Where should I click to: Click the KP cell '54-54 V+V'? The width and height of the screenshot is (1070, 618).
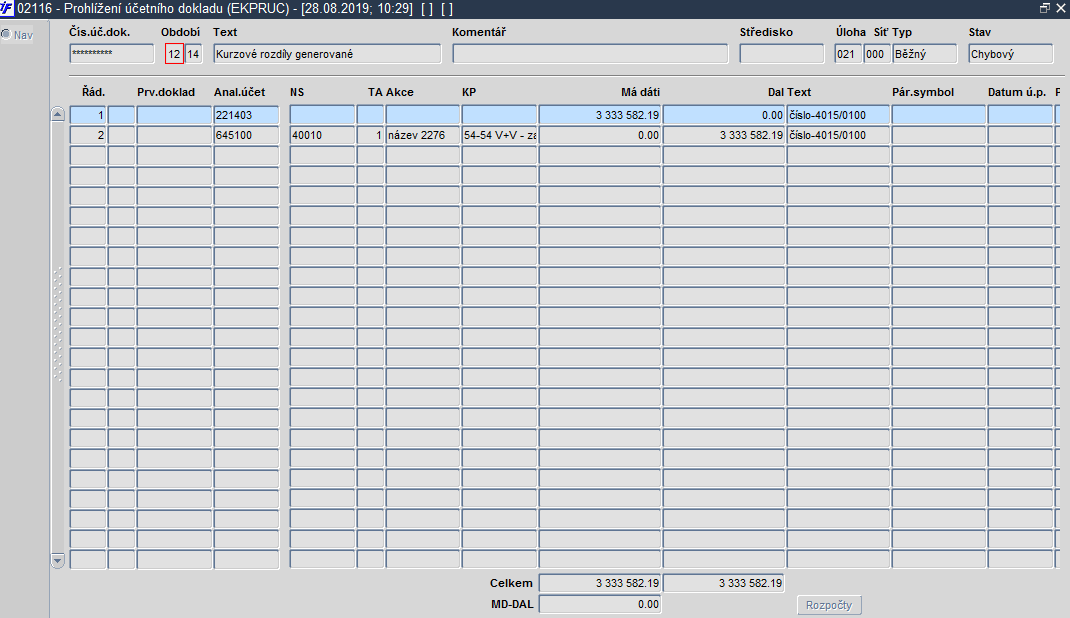[x=500, y=135]
